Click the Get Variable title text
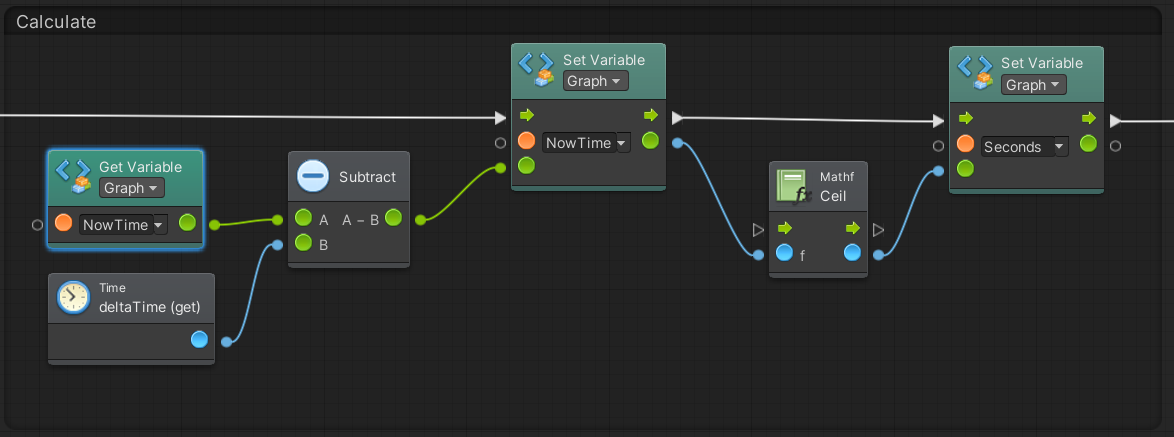Viewport: 1174px width, 437px height. pyautogui.click(x=140, y=167)
